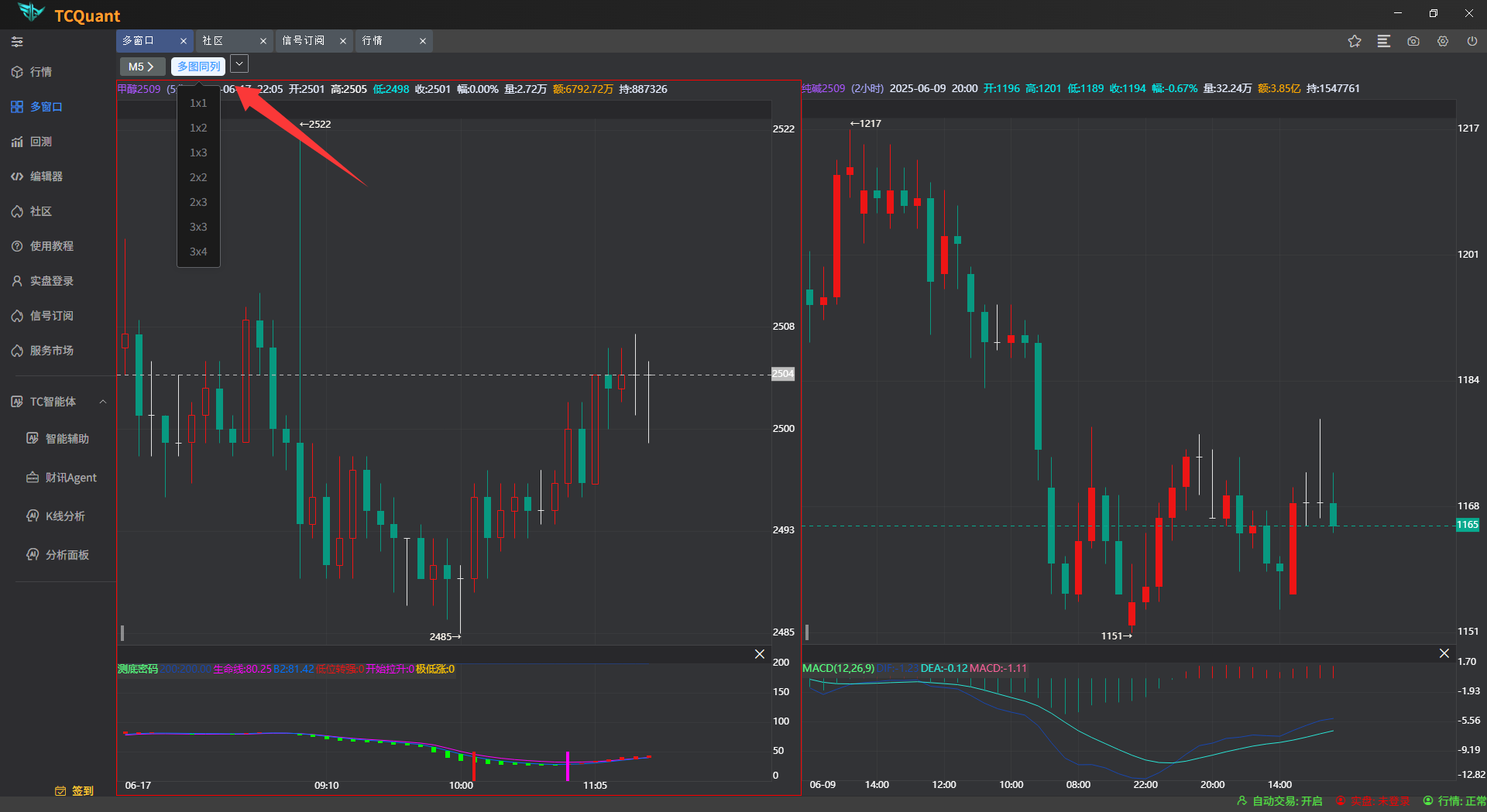This screenshot has height=812, width=1487.
Task: Select the 3x4 layout option
Action: tap(198, 252)
